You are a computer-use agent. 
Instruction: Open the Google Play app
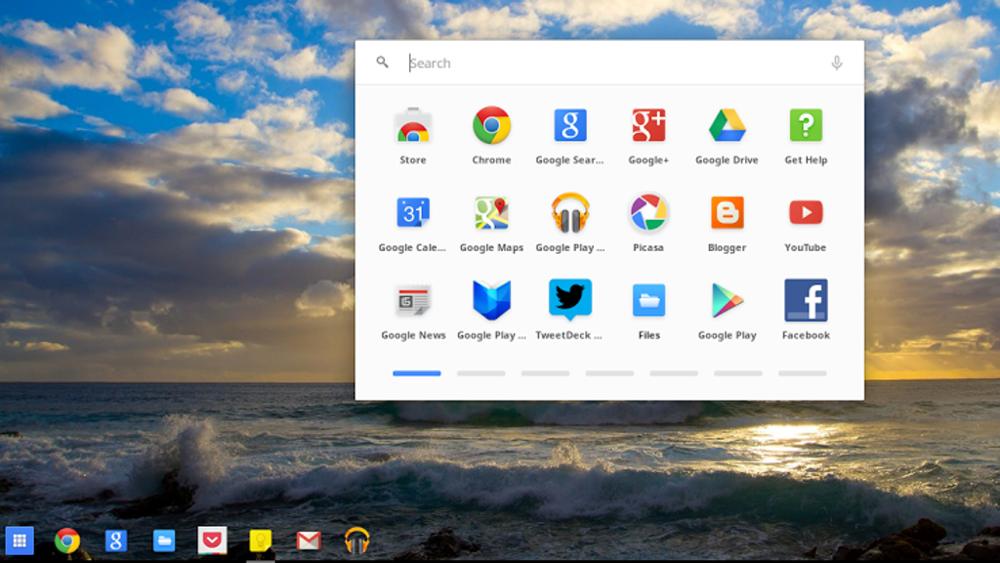[x=727, y=300]
